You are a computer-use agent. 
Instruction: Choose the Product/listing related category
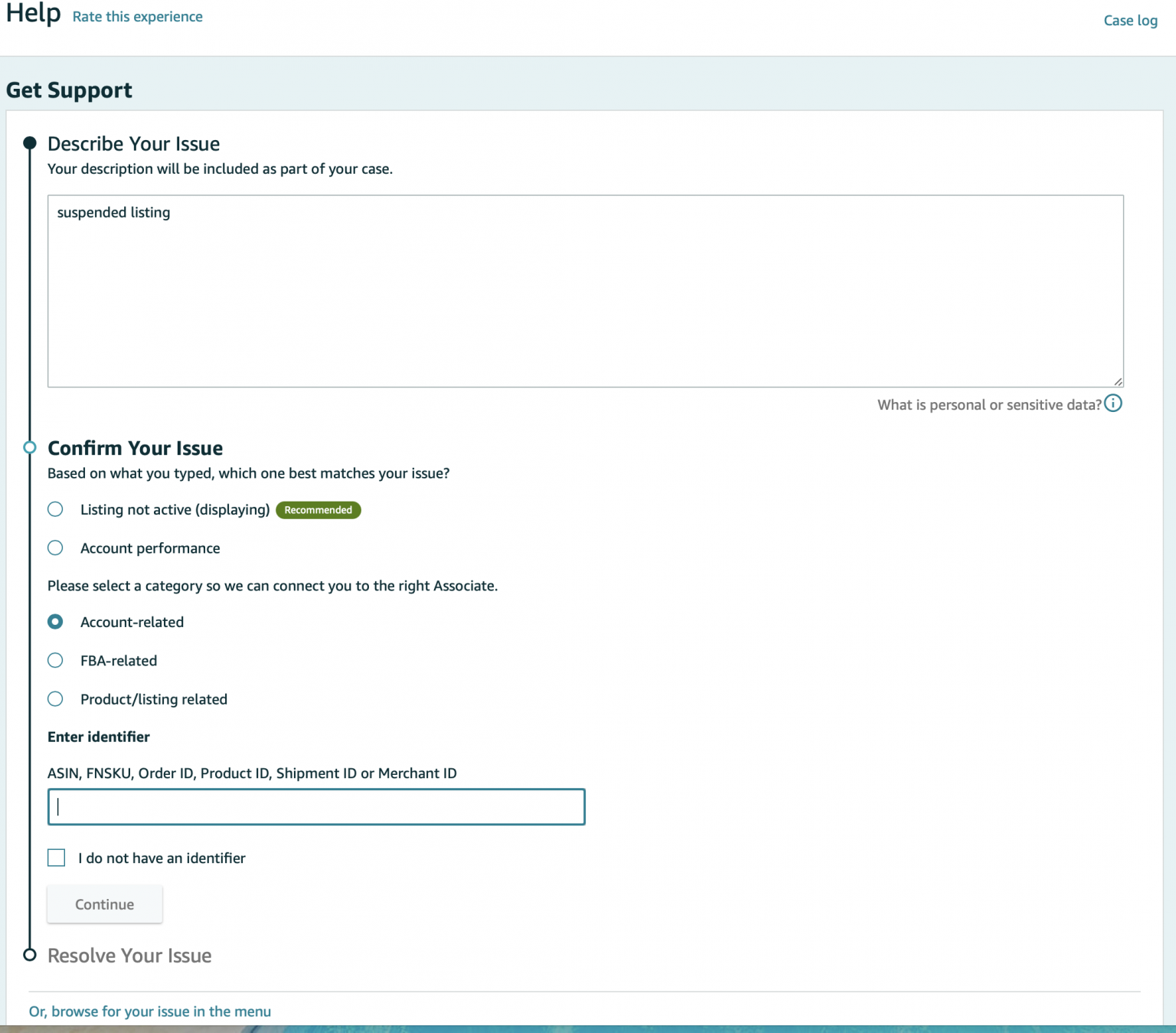coord(55,698)
